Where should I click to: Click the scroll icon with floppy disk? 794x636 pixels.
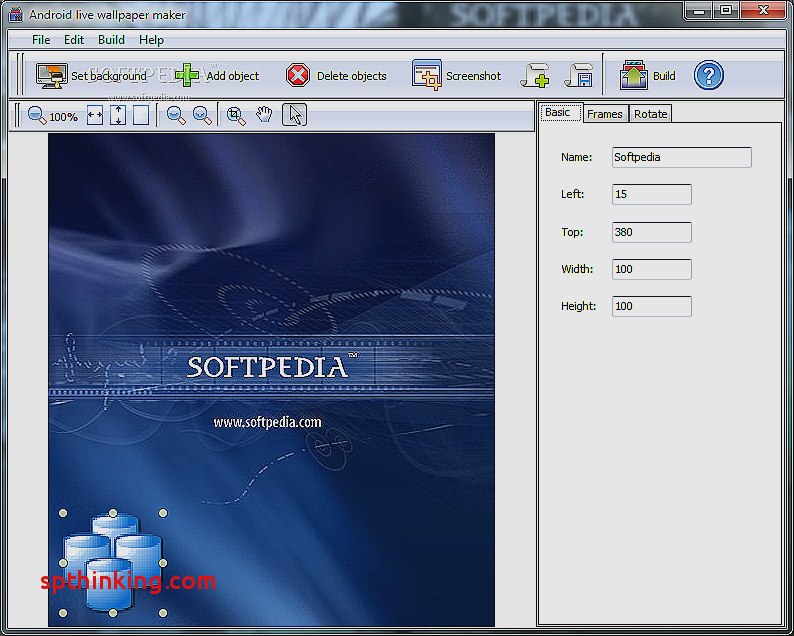pyautogui.click(x=578, y=76)
